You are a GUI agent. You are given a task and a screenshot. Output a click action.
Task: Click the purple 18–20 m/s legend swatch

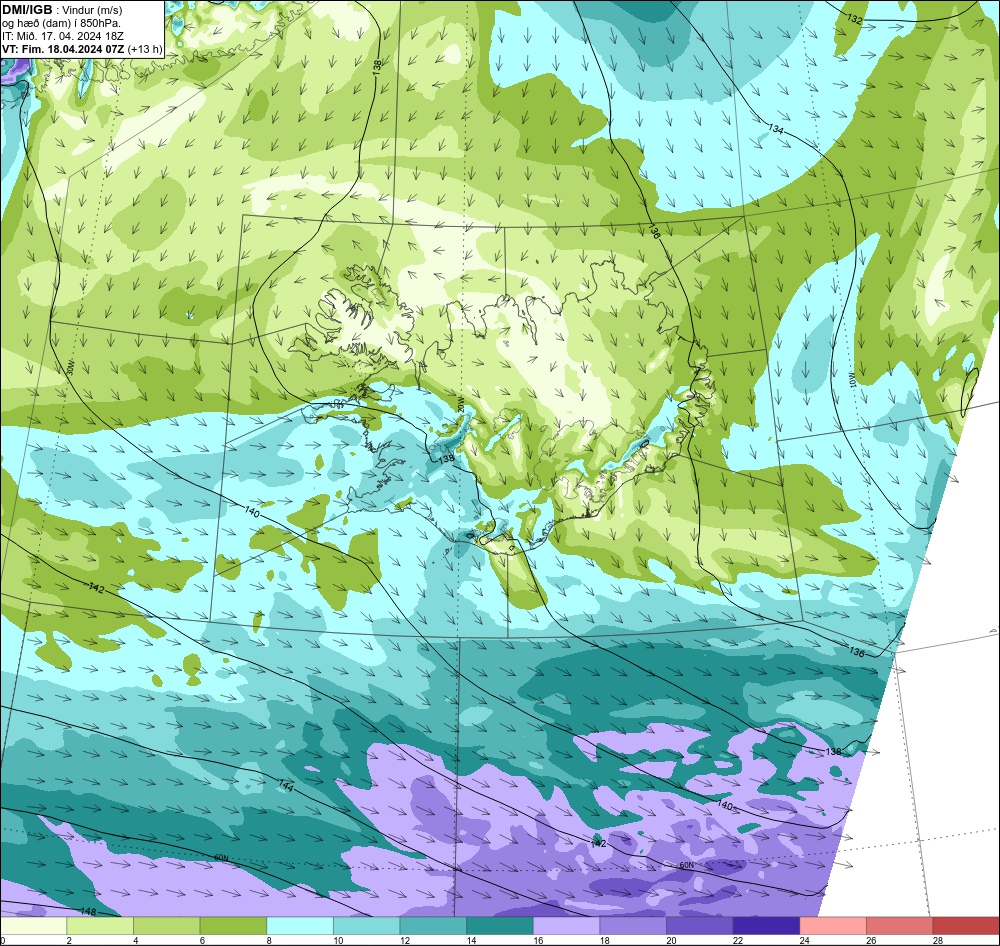pyautogui.click(x=633, y=926)
